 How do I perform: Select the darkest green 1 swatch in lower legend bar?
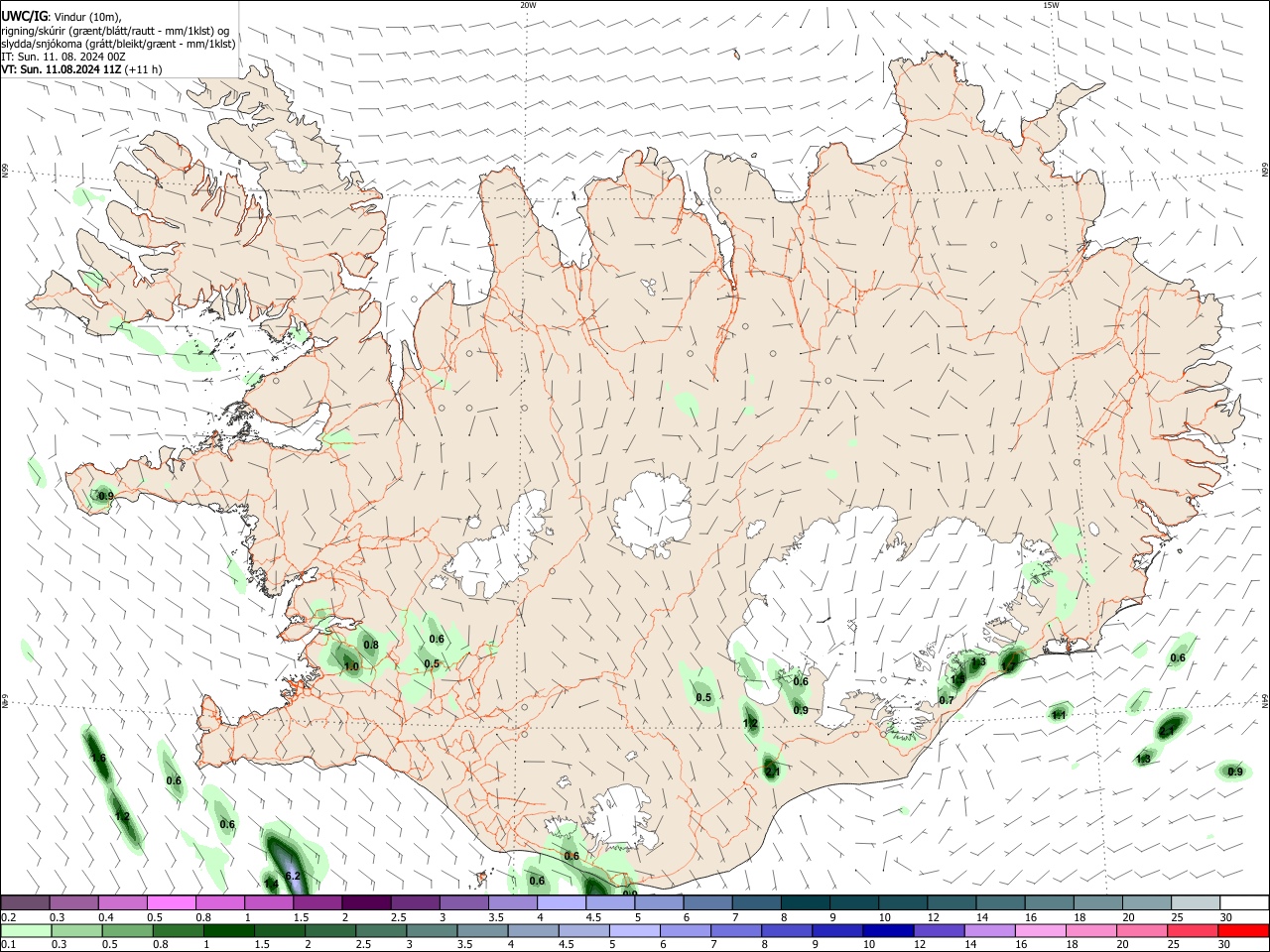(228, 931)
